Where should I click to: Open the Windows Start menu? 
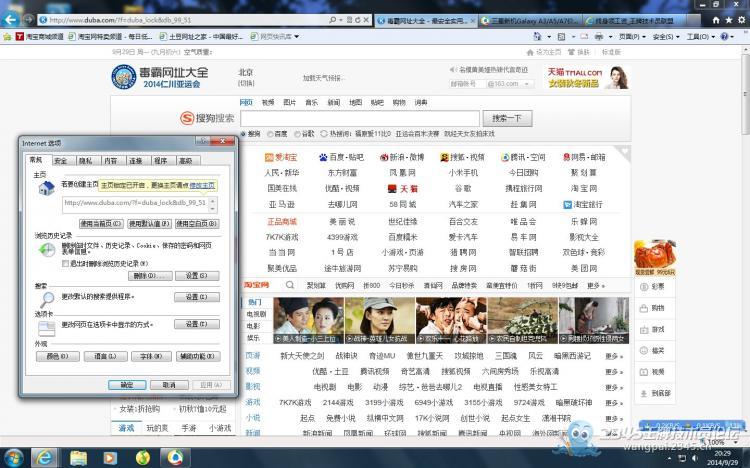[12, 457]
